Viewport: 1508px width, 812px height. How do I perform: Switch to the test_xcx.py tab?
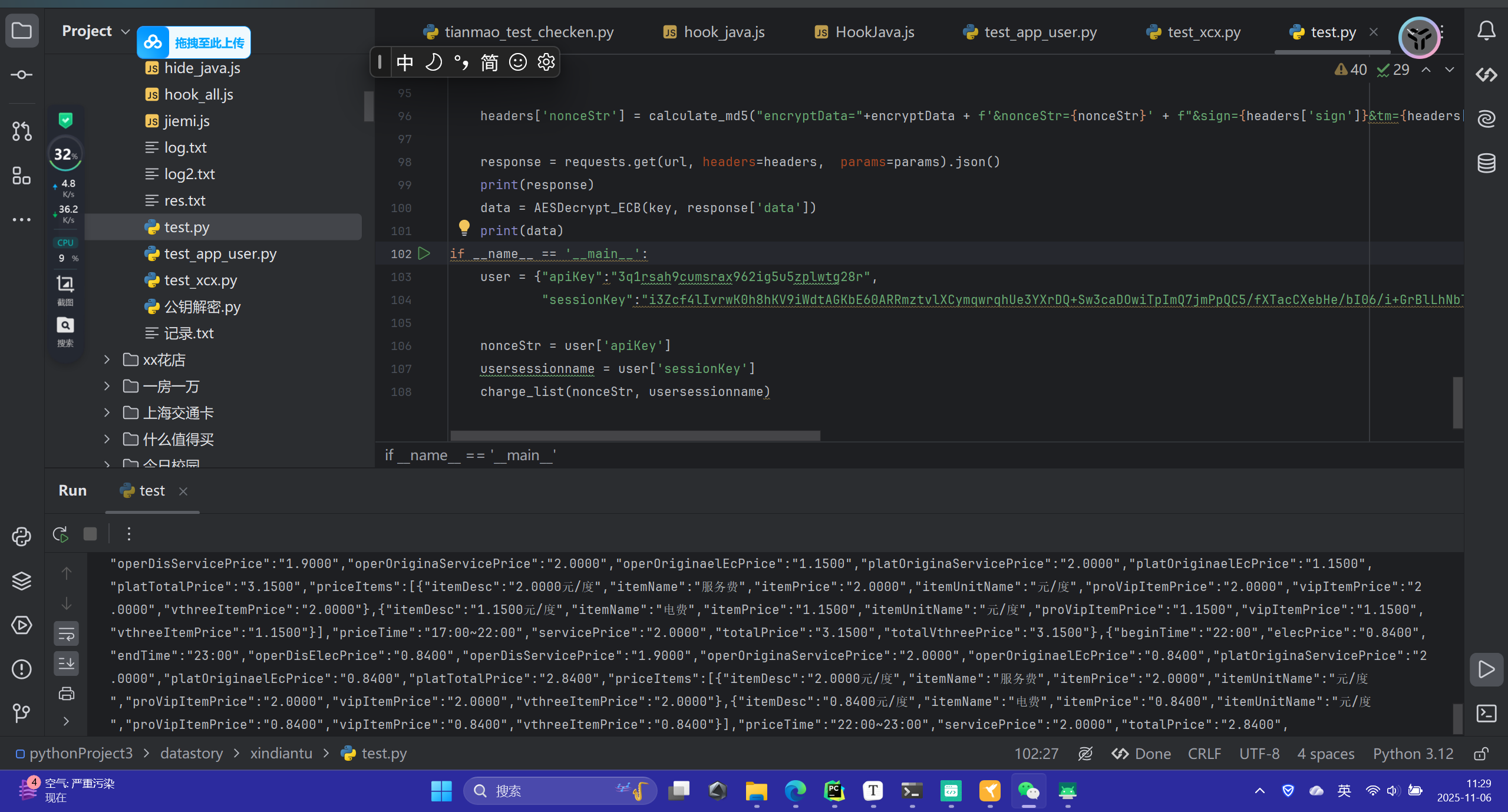click(x=1203, y=32)
